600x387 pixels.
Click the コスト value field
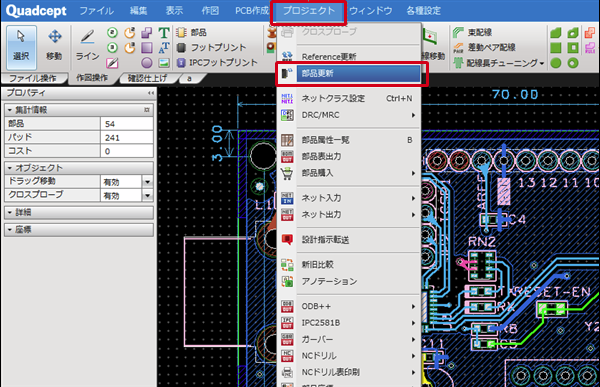tap(127, 151)
